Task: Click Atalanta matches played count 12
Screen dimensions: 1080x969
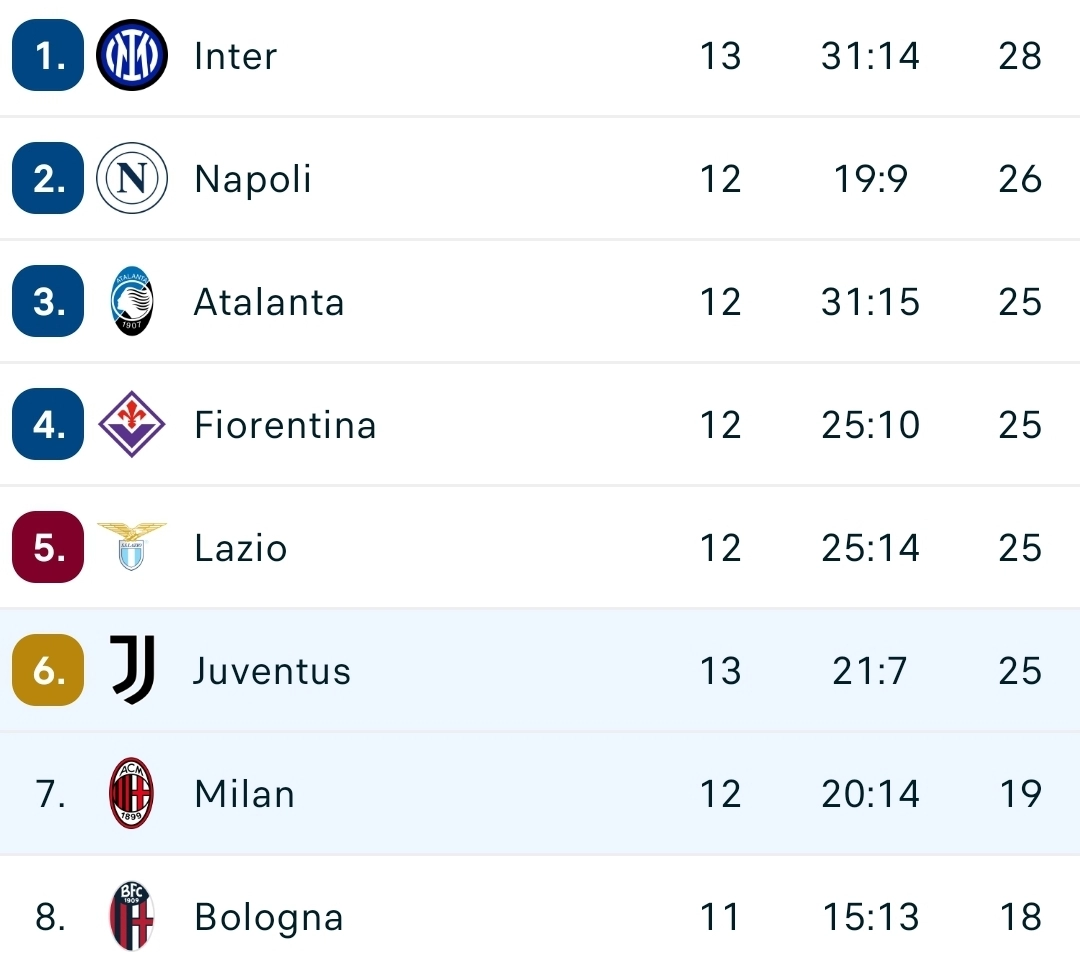Action: [x=721, y=302]
